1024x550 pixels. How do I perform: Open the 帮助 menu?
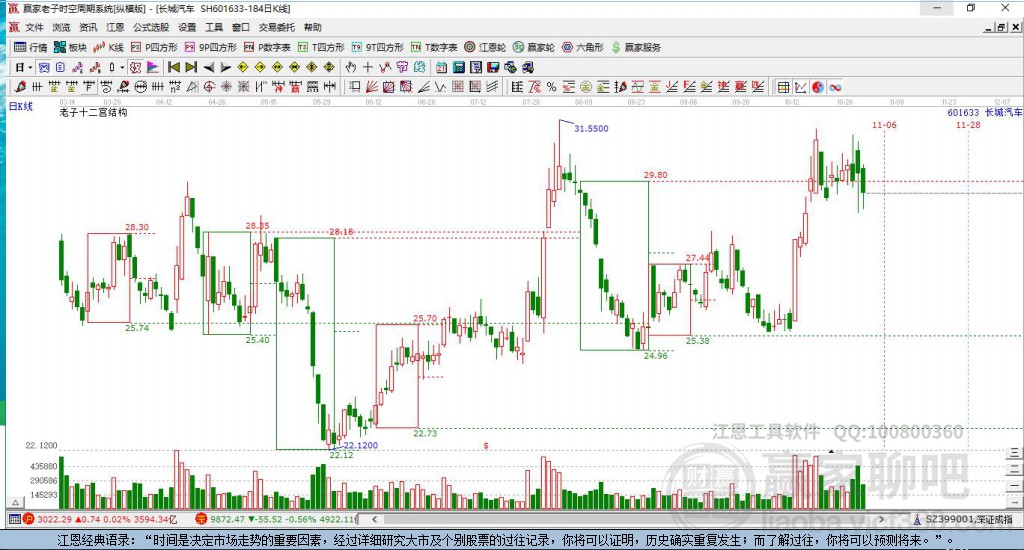click(313, 27)
